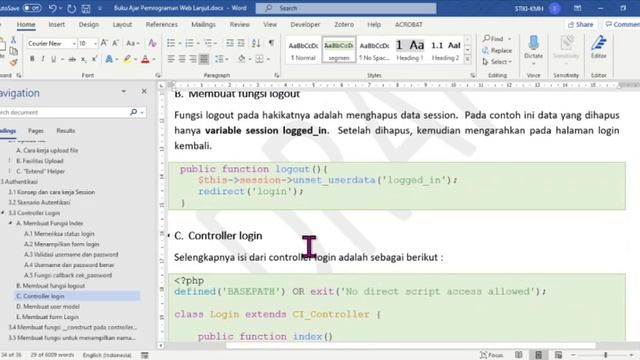The height and width of the screenshot is (360, 640).
Task: Click the Bullets list icon
Action: 171,43
